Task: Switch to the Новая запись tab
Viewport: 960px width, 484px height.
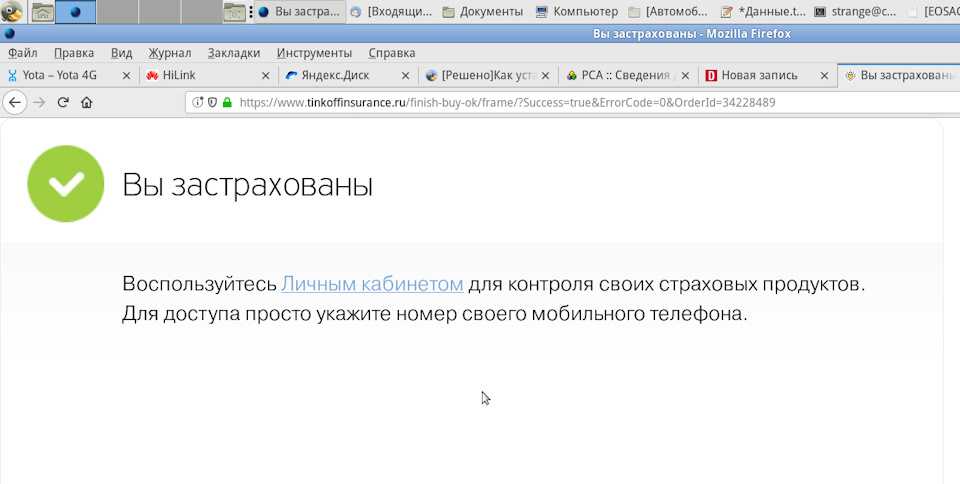Action: tap(757, 75)
